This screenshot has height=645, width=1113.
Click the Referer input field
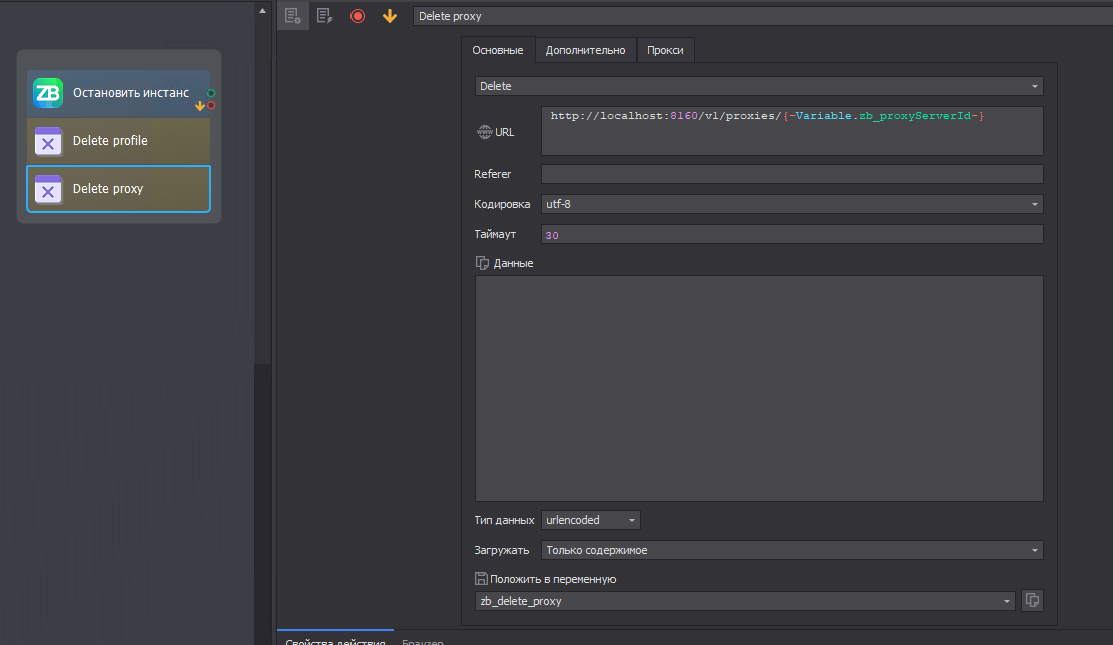[x=791, y=174]
